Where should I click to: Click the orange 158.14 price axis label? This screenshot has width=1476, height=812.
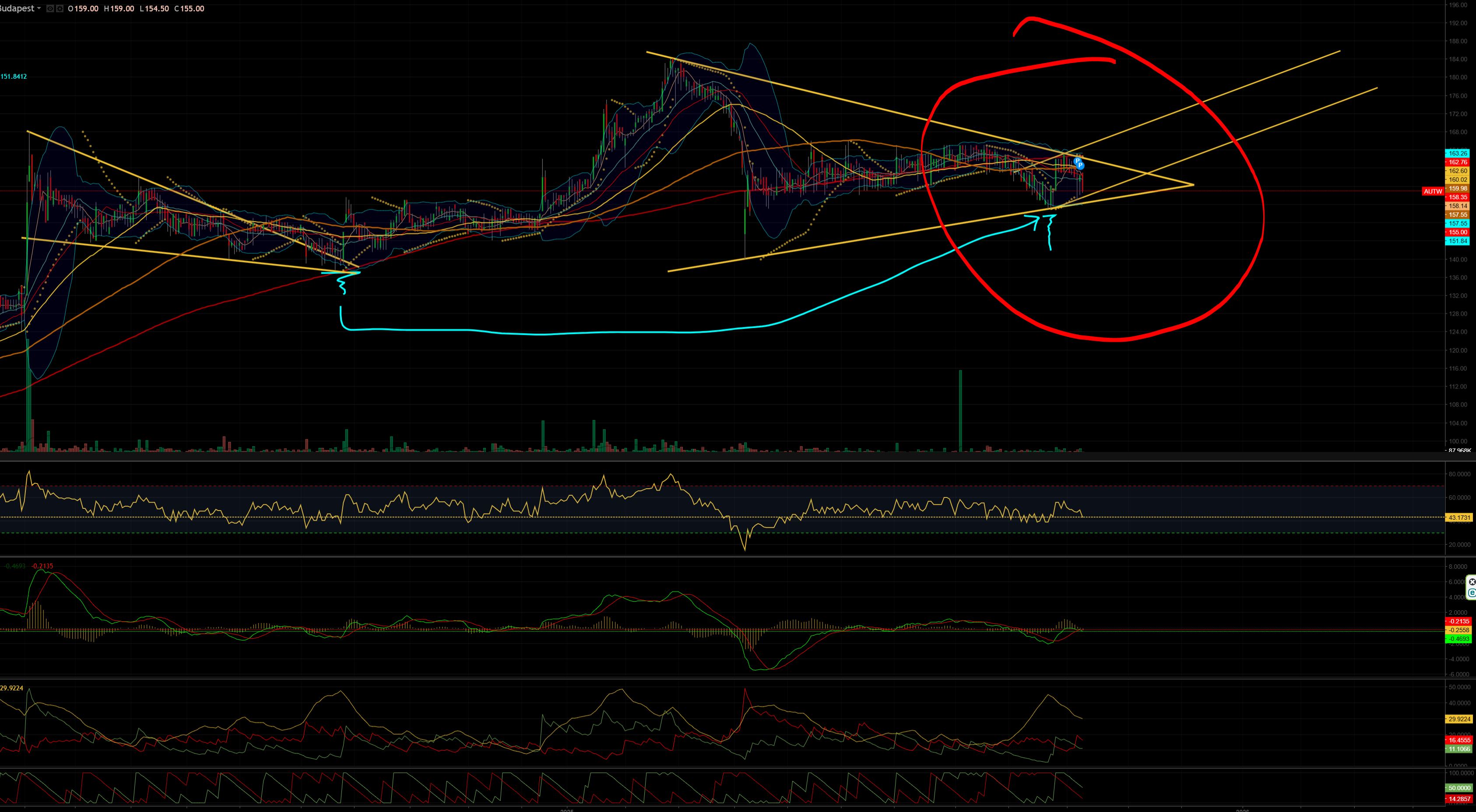tap(1458, 206)
